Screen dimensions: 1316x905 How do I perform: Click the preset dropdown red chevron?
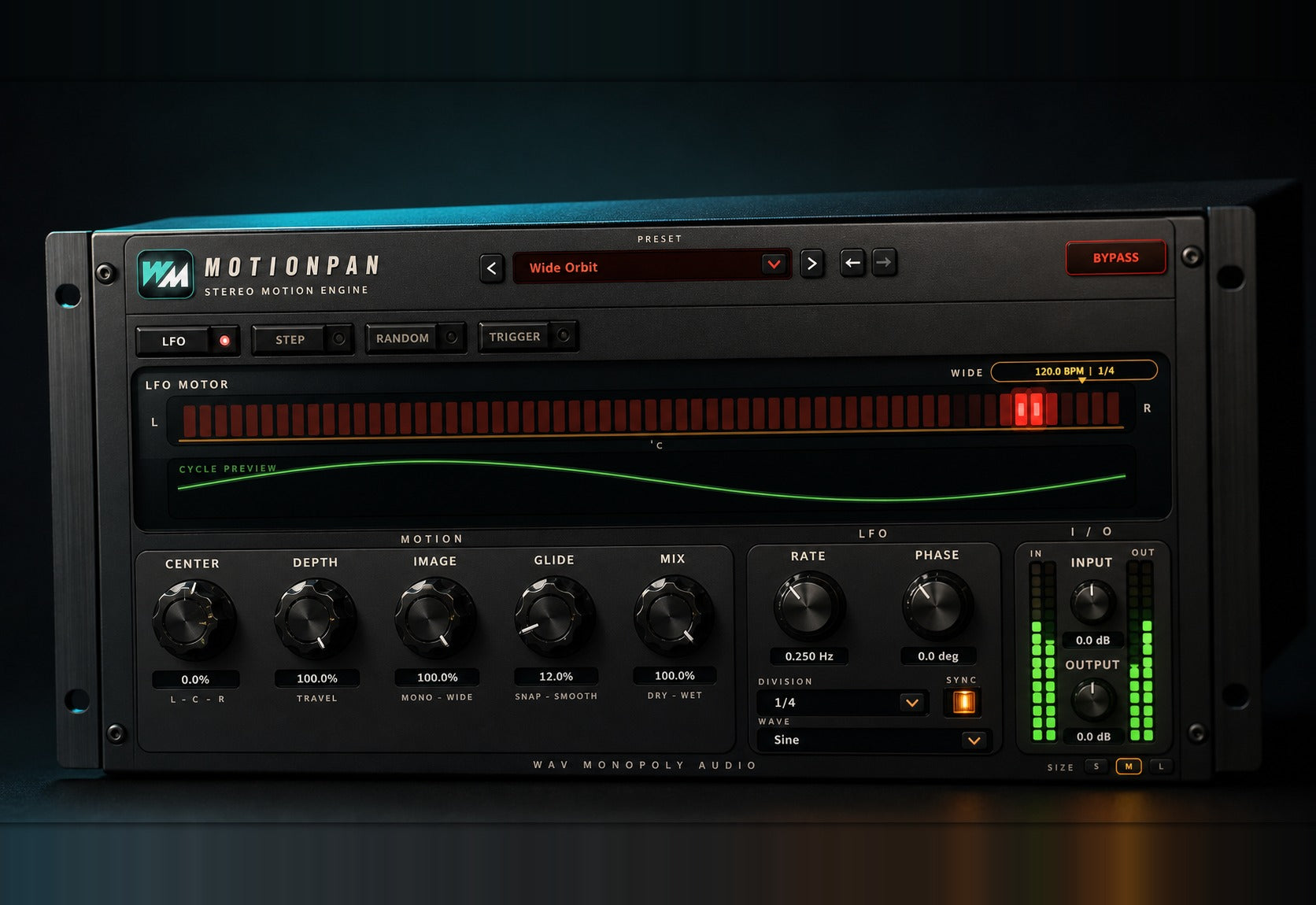pyautogui.click(x=774, y=264)
